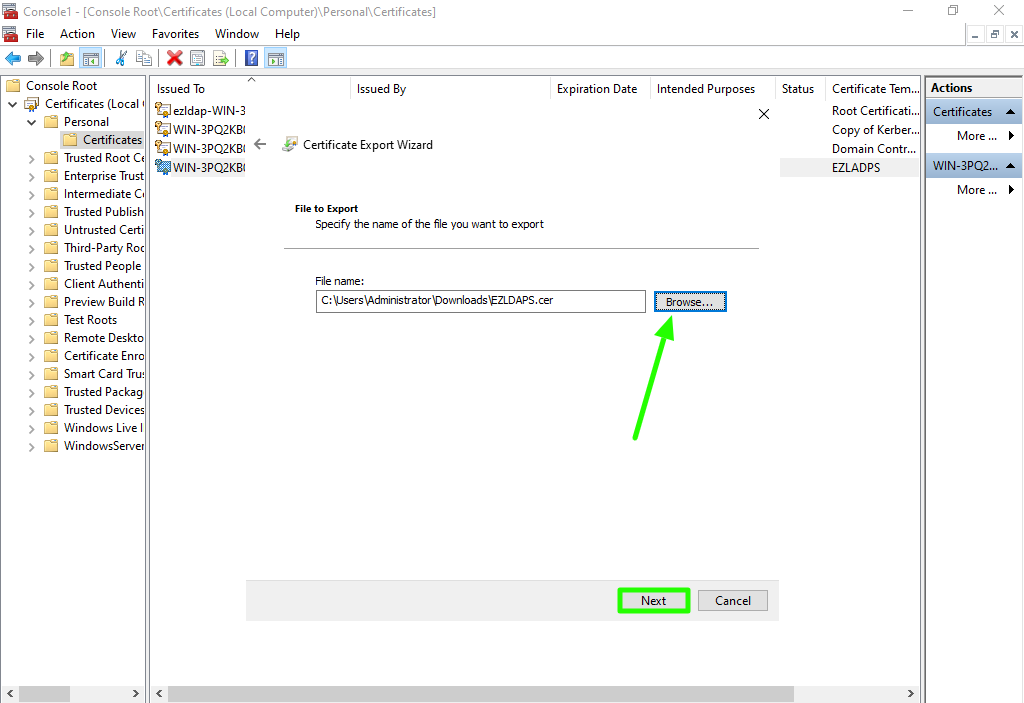This screenshot has width=1024, height=703.
Task: Click the blue Back arrow in toolbar
Action: tap(13, 59)
